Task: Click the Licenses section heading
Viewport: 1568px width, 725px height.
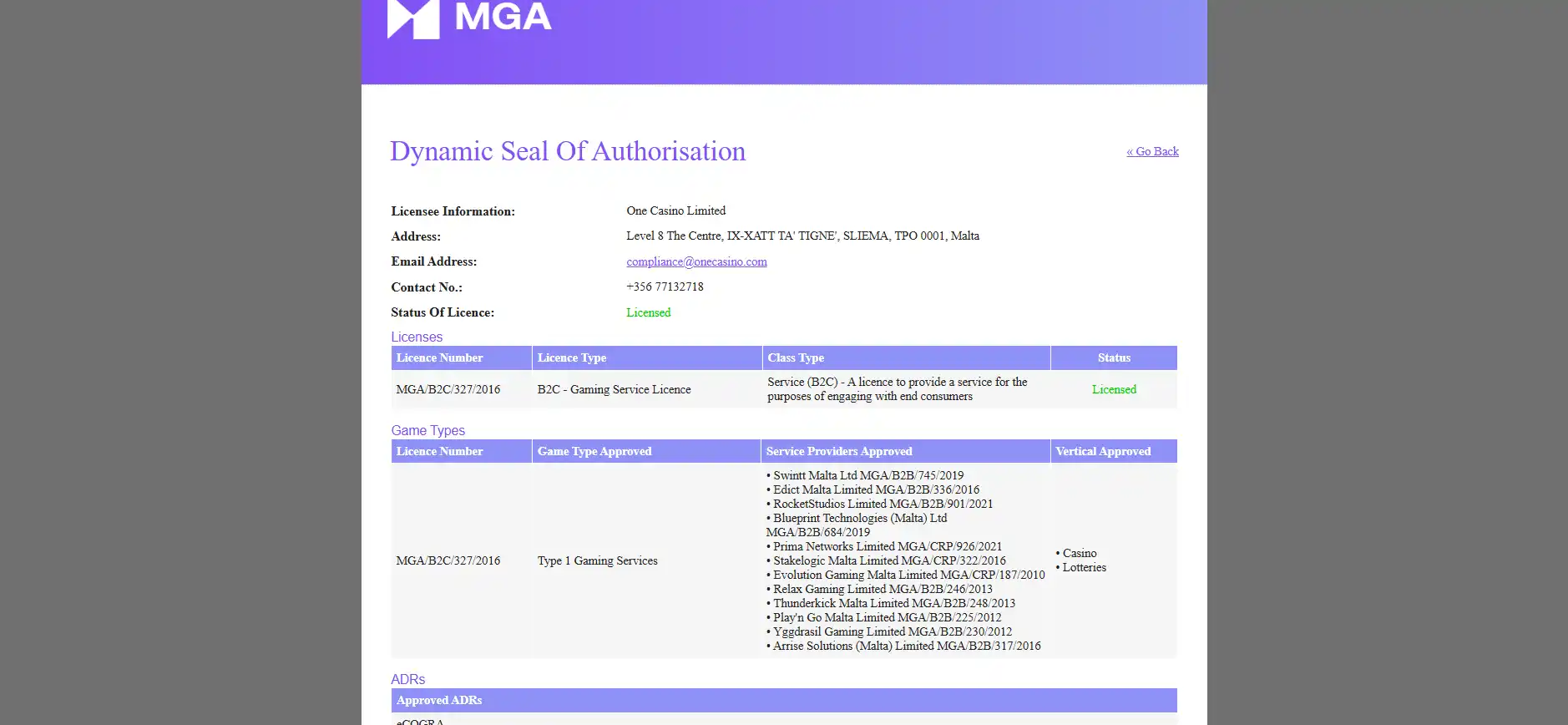Action: pyautogui.click(x=417, y=337)
